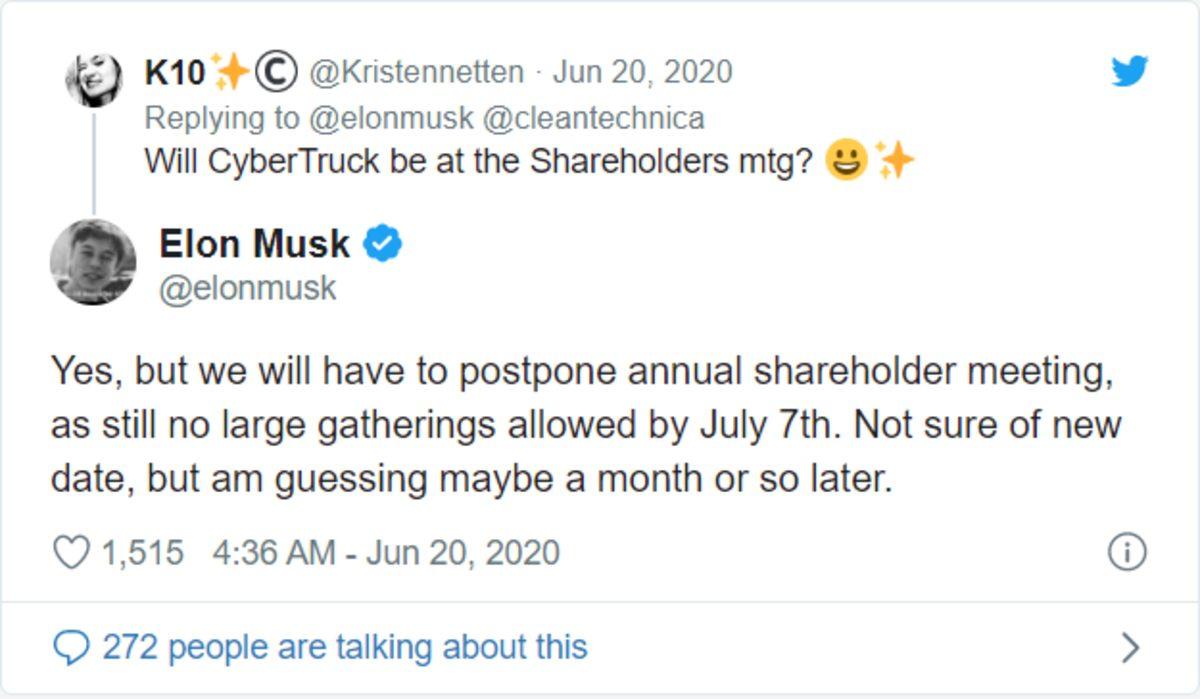This screenshot has height=699, width=1200.
Task: Click the Elon Musk display name
Action: [x=254, y=243]
